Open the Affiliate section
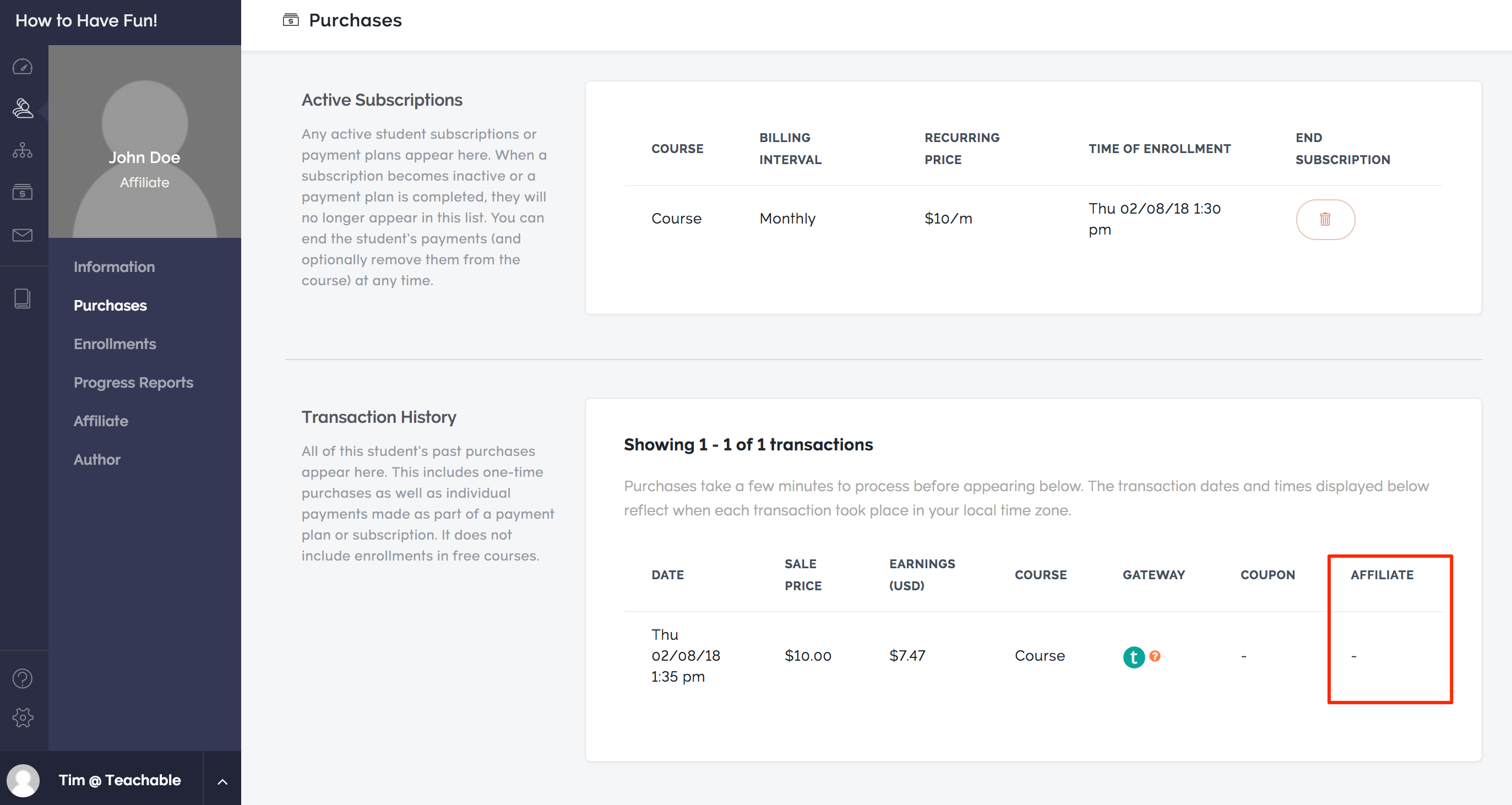 (x=100, y=421)
